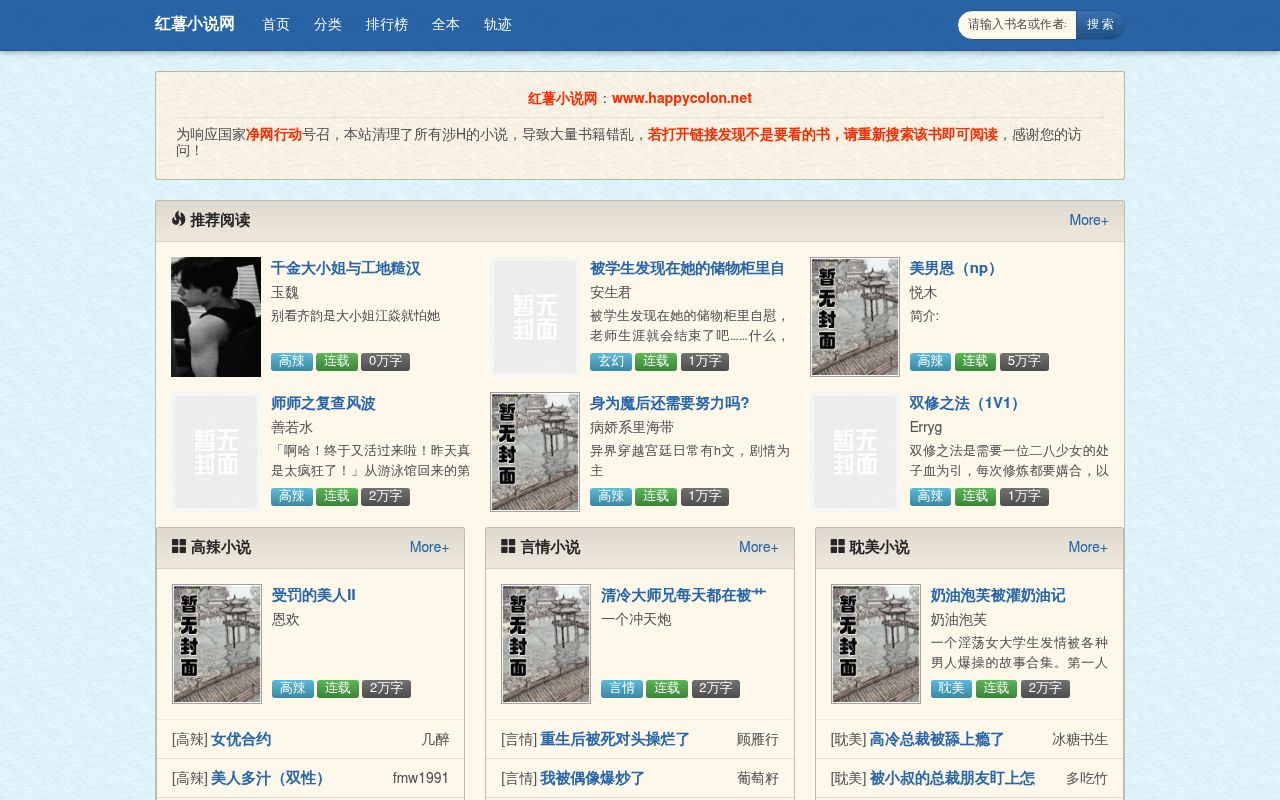
Task: Click the grid icon beside 耽美小说
Action: click(x=838, y=546)
